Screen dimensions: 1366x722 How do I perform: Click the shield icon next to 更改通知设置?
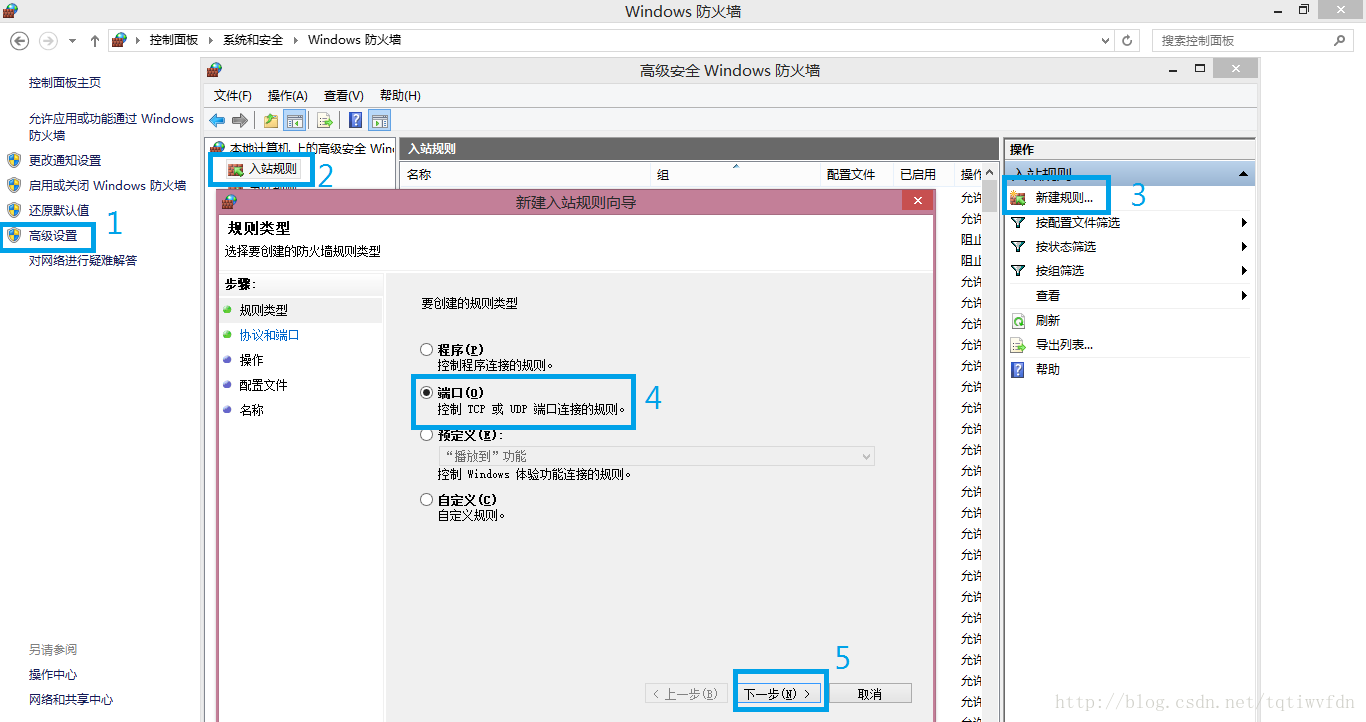click(14, 160)
